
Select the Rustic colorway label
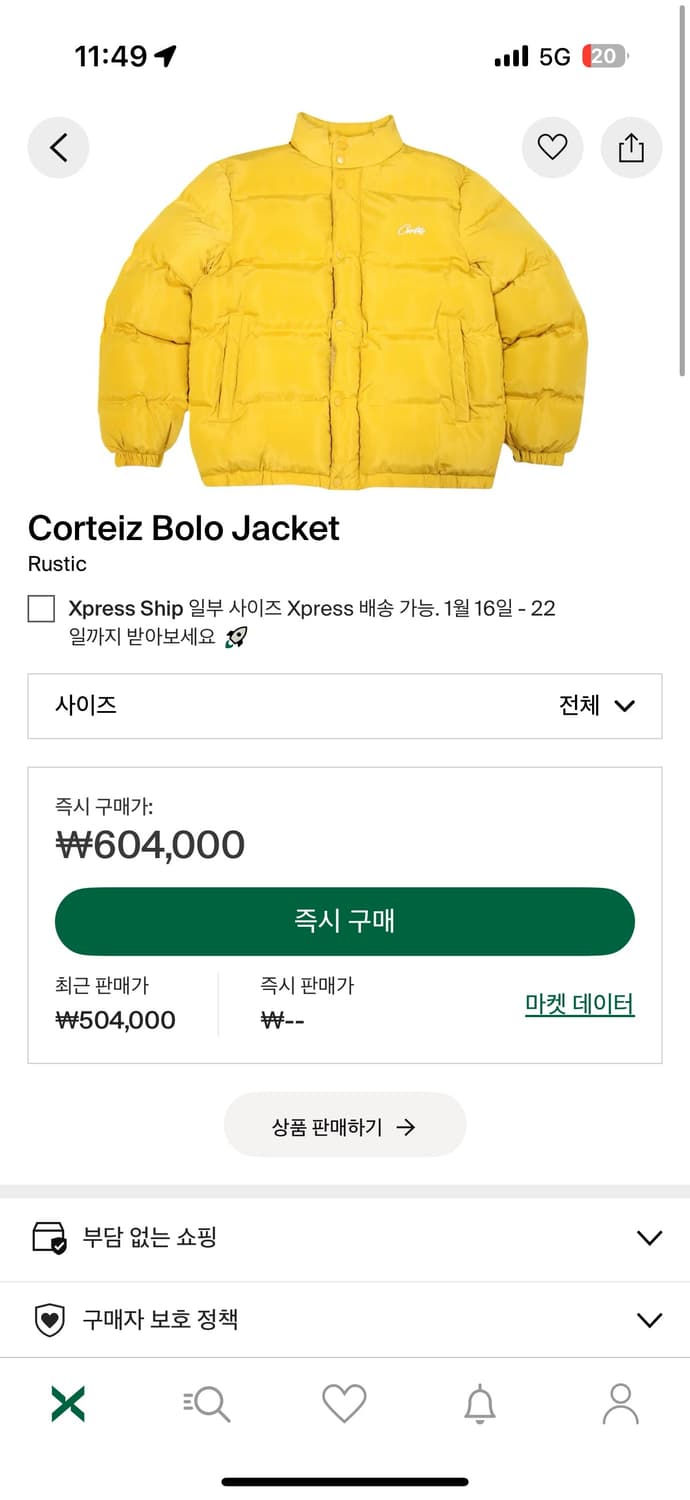coord(57,564)
